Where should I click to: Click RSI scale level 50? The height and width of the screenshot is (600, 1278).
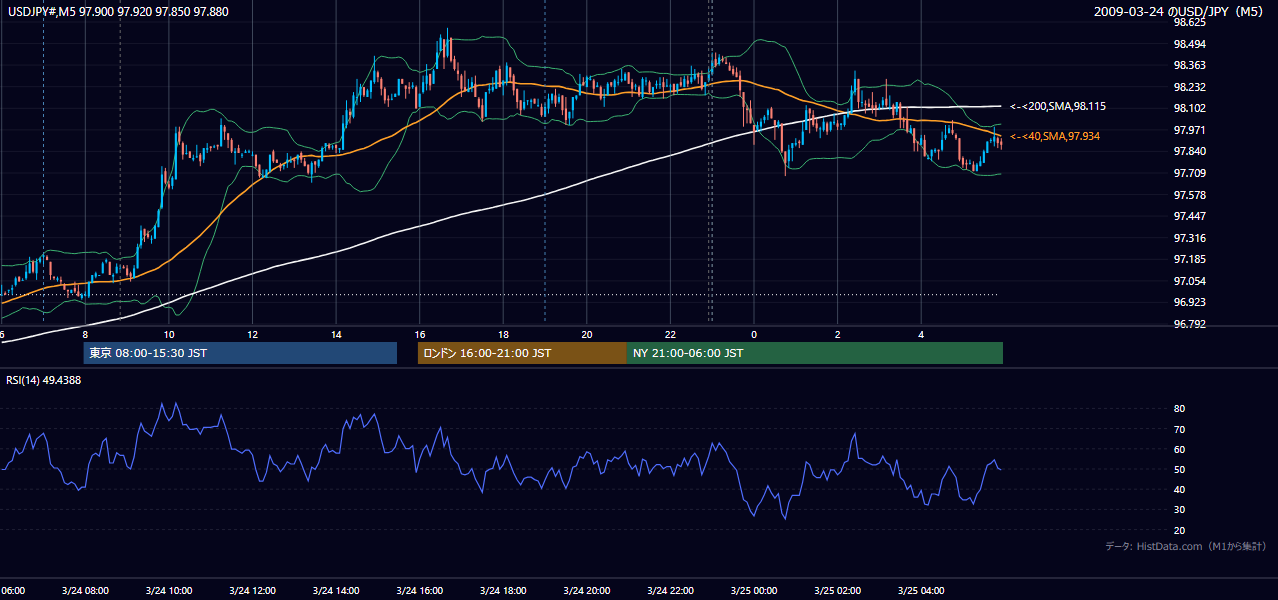point(1180,470)
